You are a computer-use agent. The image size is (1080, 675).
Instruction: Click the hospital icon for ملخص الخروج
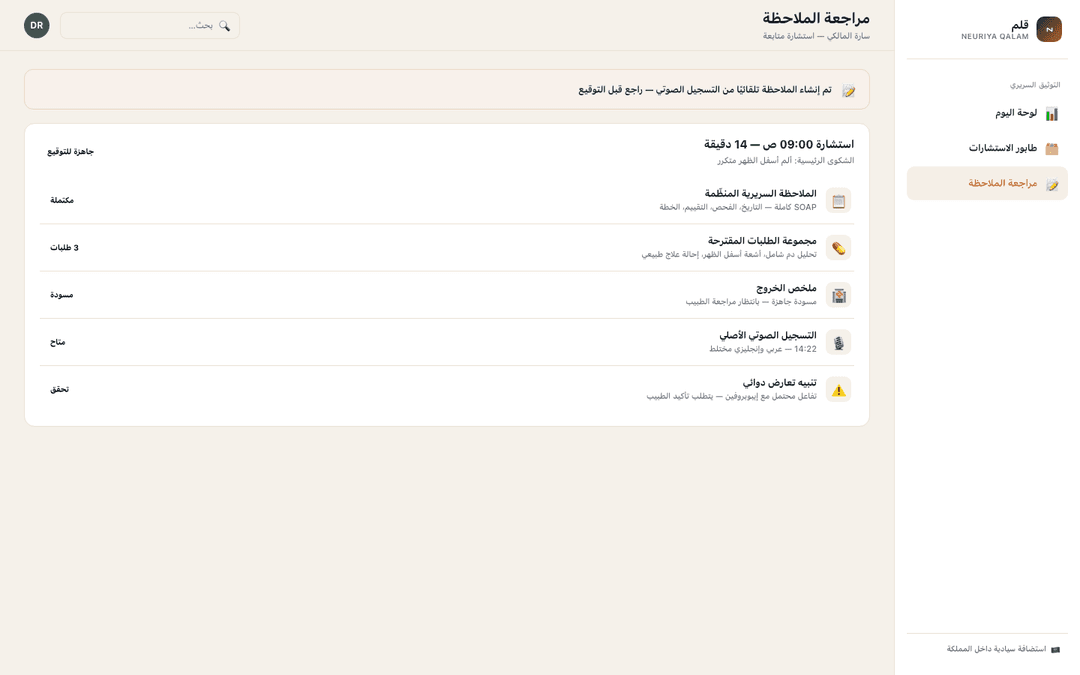[x=838, y=295]
